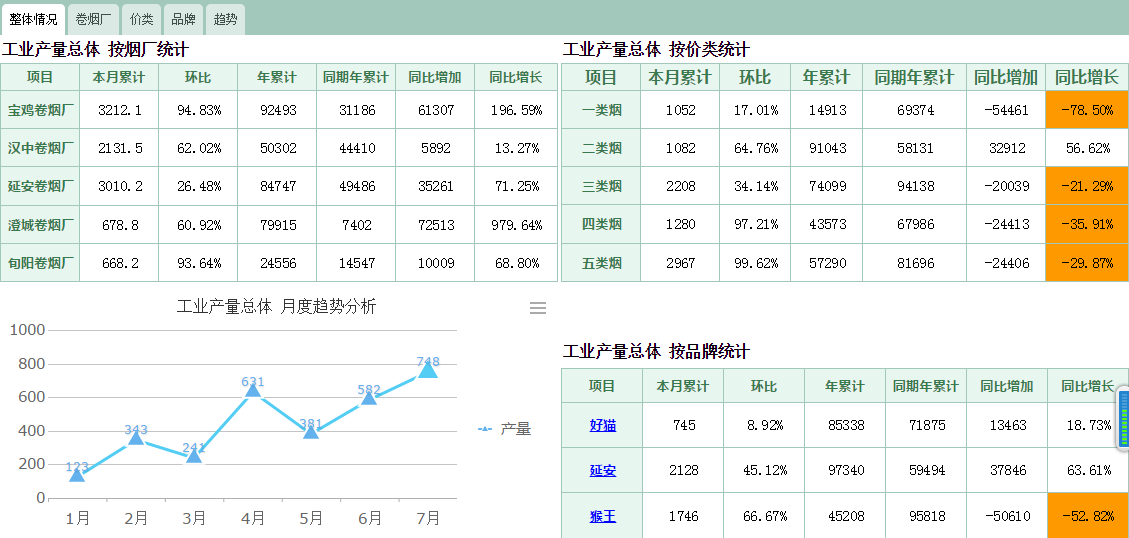Toggle the 产量 legend series
Screen dimensions: 1129x538
(x=505, y=429)
